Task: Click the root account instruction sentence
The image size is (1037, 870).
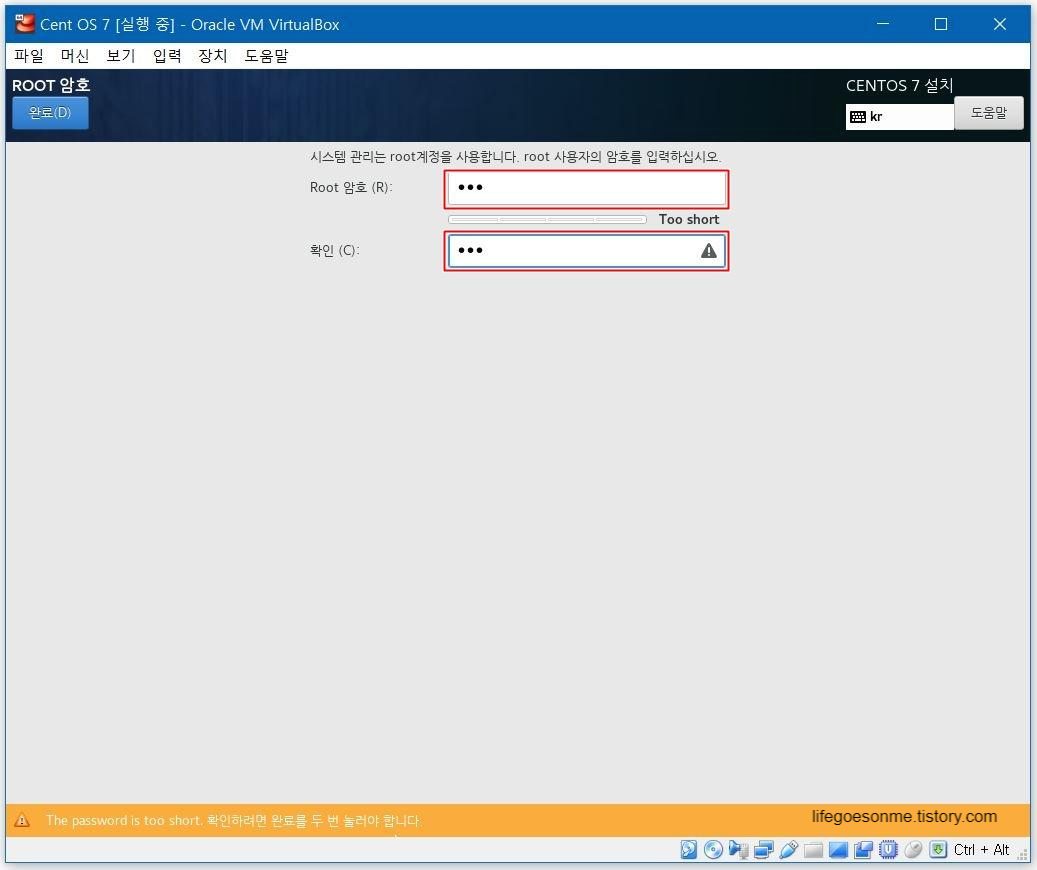Action: tap(516, 157)
